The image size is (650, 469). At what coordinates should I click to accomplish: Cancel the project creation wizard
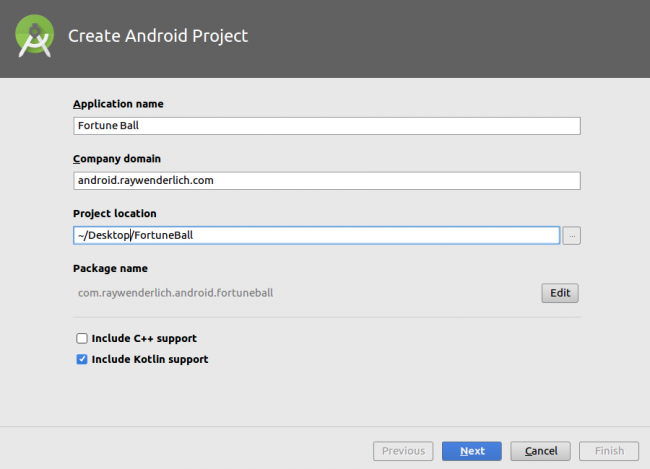pyautogui.click(x=540, y=451)
